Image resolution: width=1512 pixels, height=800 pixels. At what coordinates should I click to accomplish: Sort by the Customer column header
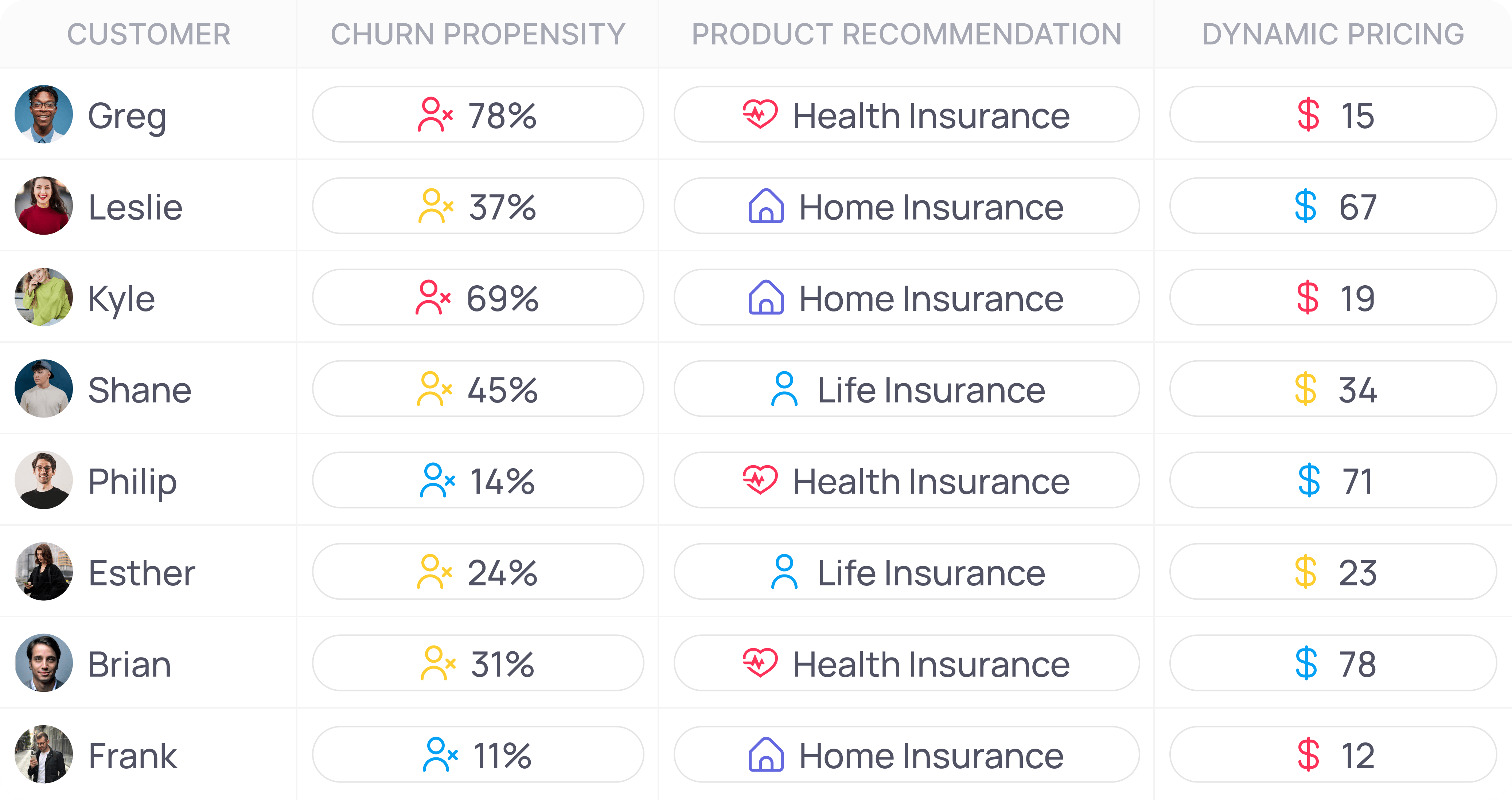click(148, 34)
